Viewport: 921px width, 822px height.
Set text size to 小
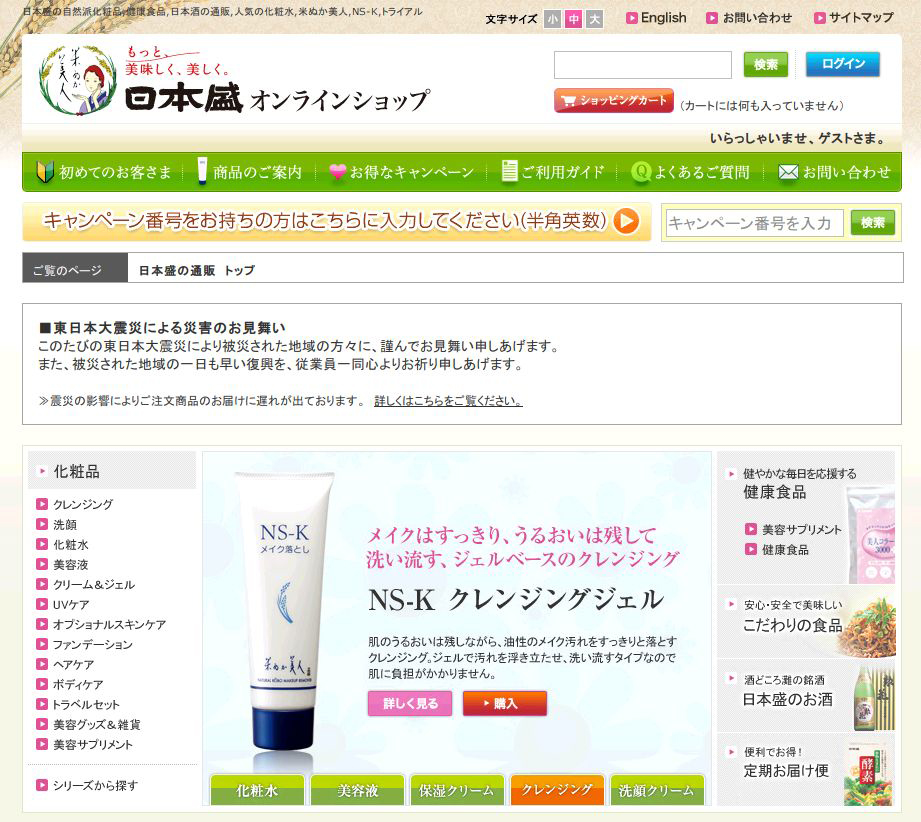tap(553, 19)
